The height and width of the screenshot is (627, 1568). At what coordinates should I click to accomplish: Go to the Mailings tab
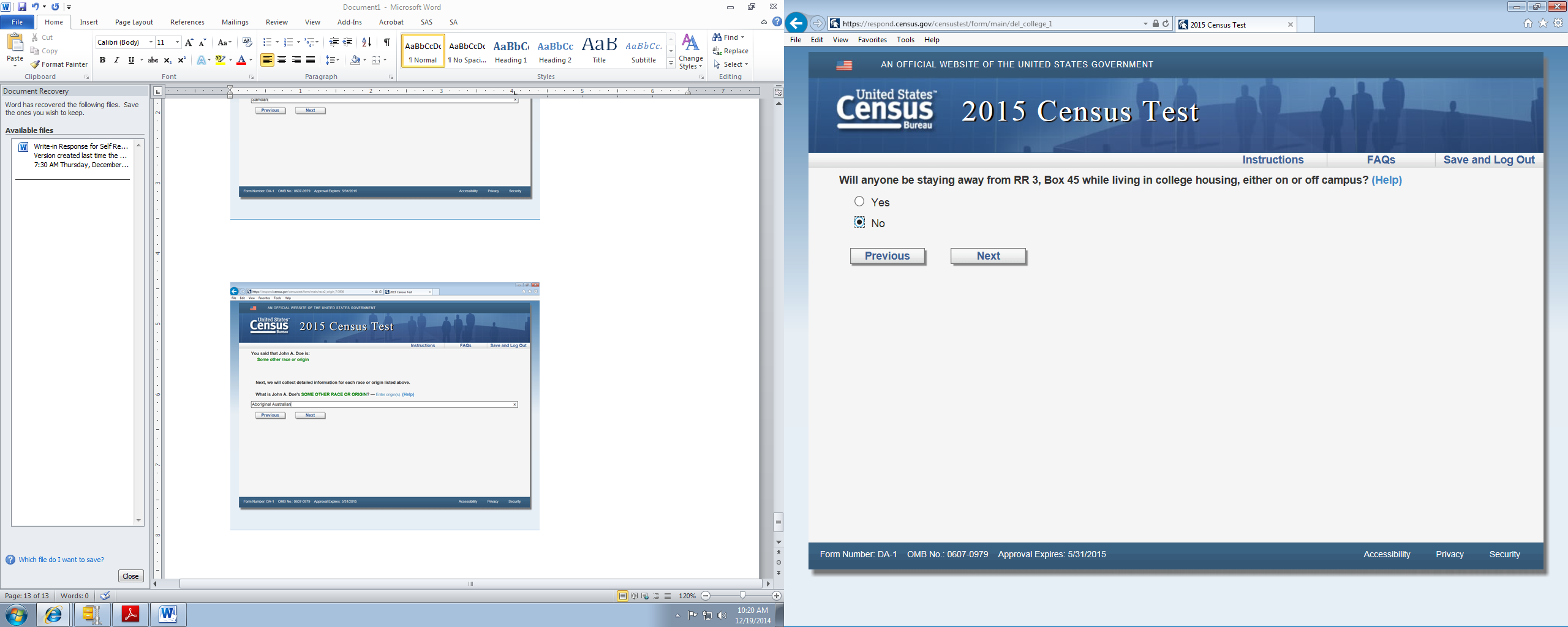pos(235,22)
